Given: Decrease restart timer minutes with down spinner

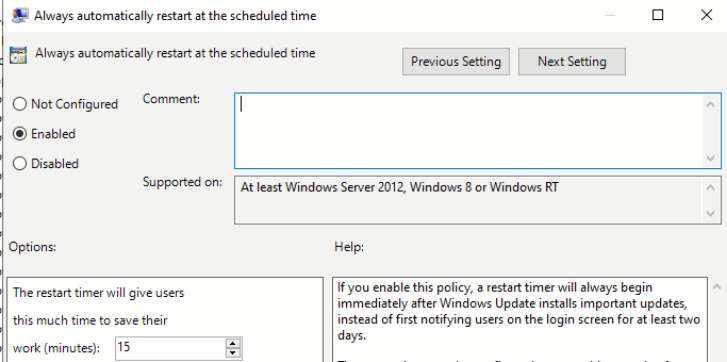Looking at the screenshot, I should (233, 353).
